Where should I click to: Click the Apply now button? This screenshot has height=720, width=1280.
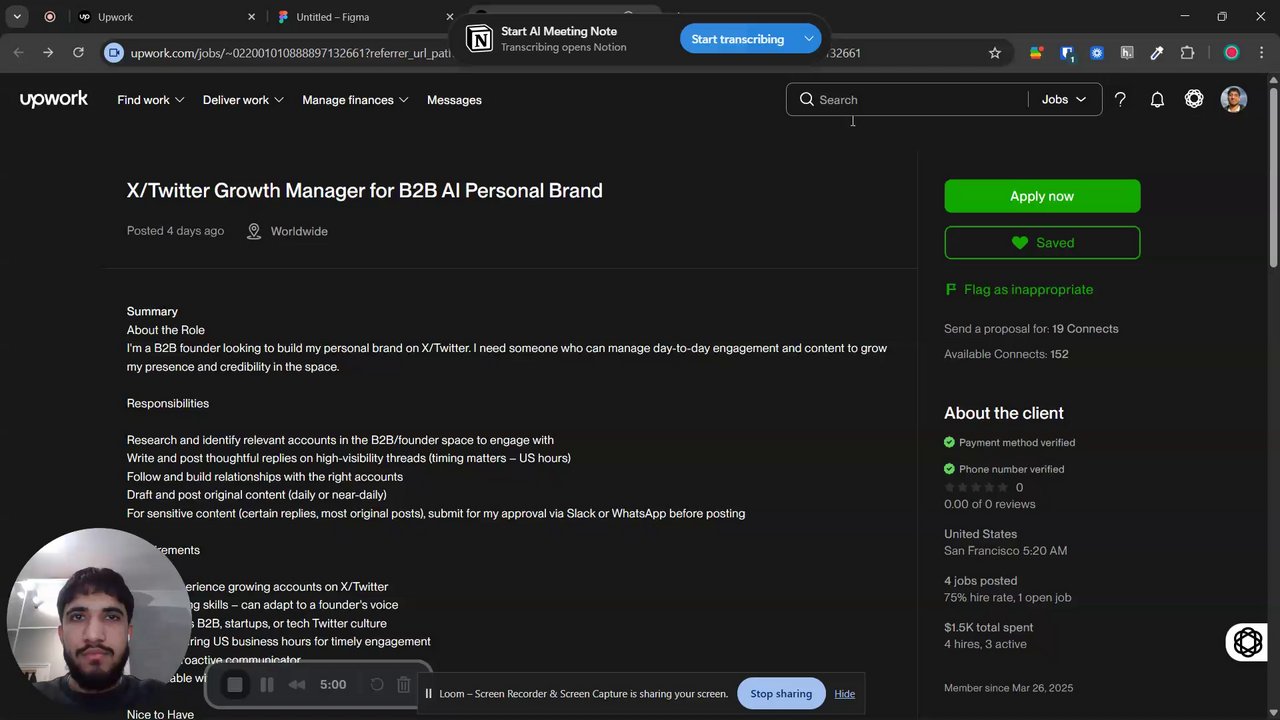(1042, 196)
